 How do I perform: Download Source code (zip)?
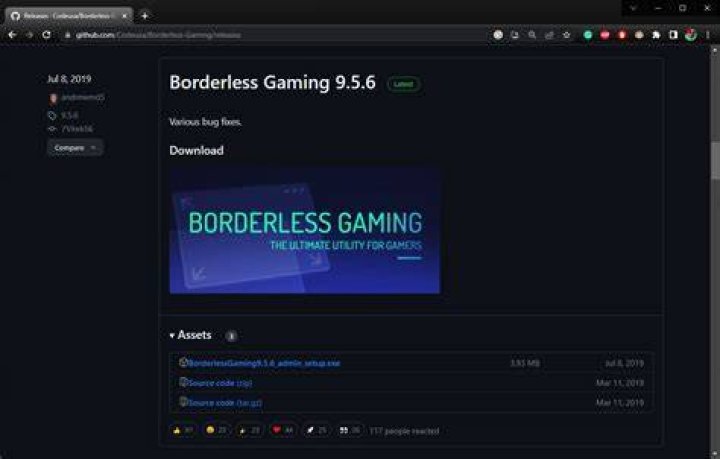tap(220, 383)
